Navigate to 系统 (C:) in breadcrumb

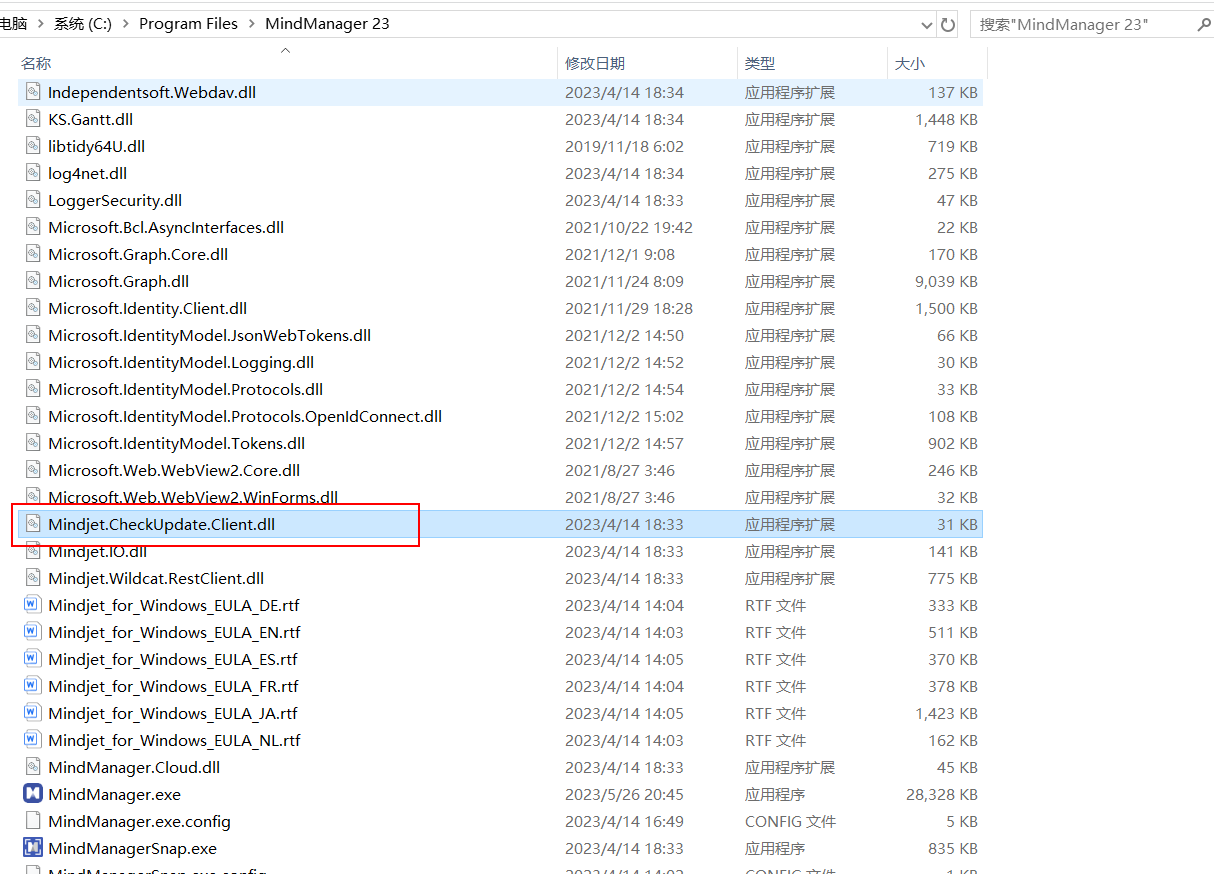83,24
